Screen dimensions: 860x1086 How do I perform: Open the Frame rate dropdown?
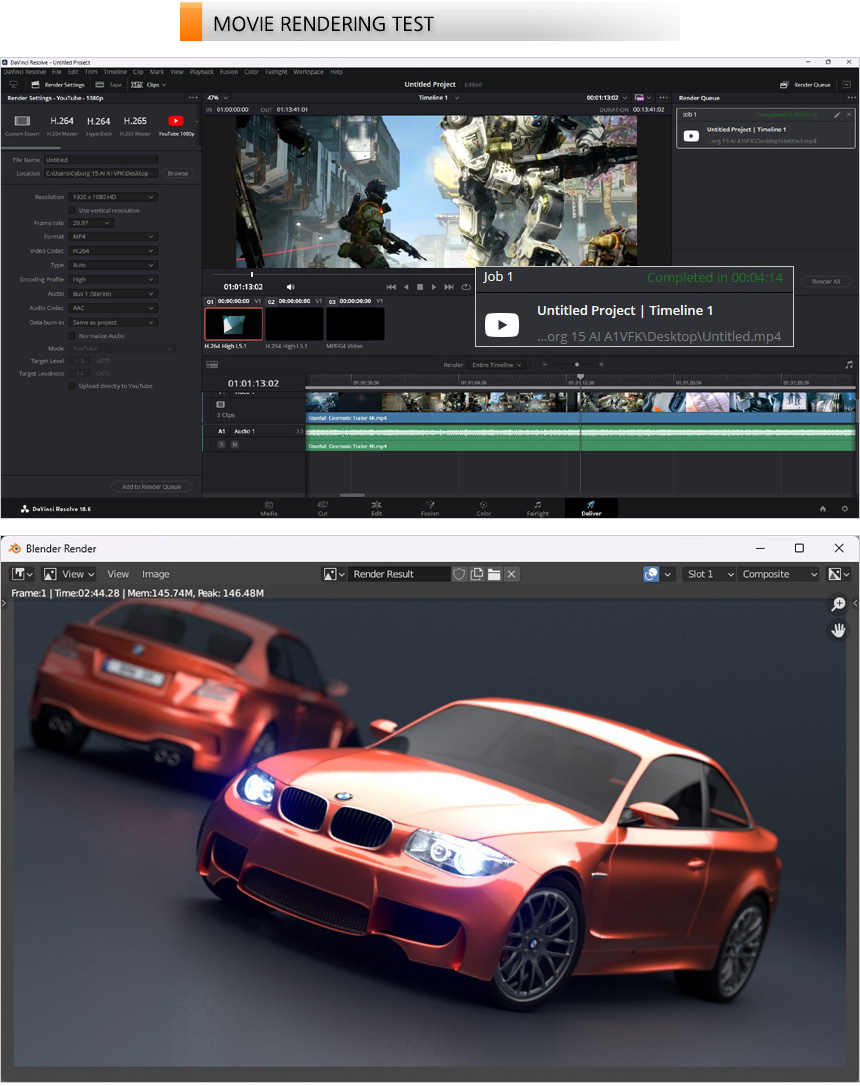(91, 223)
